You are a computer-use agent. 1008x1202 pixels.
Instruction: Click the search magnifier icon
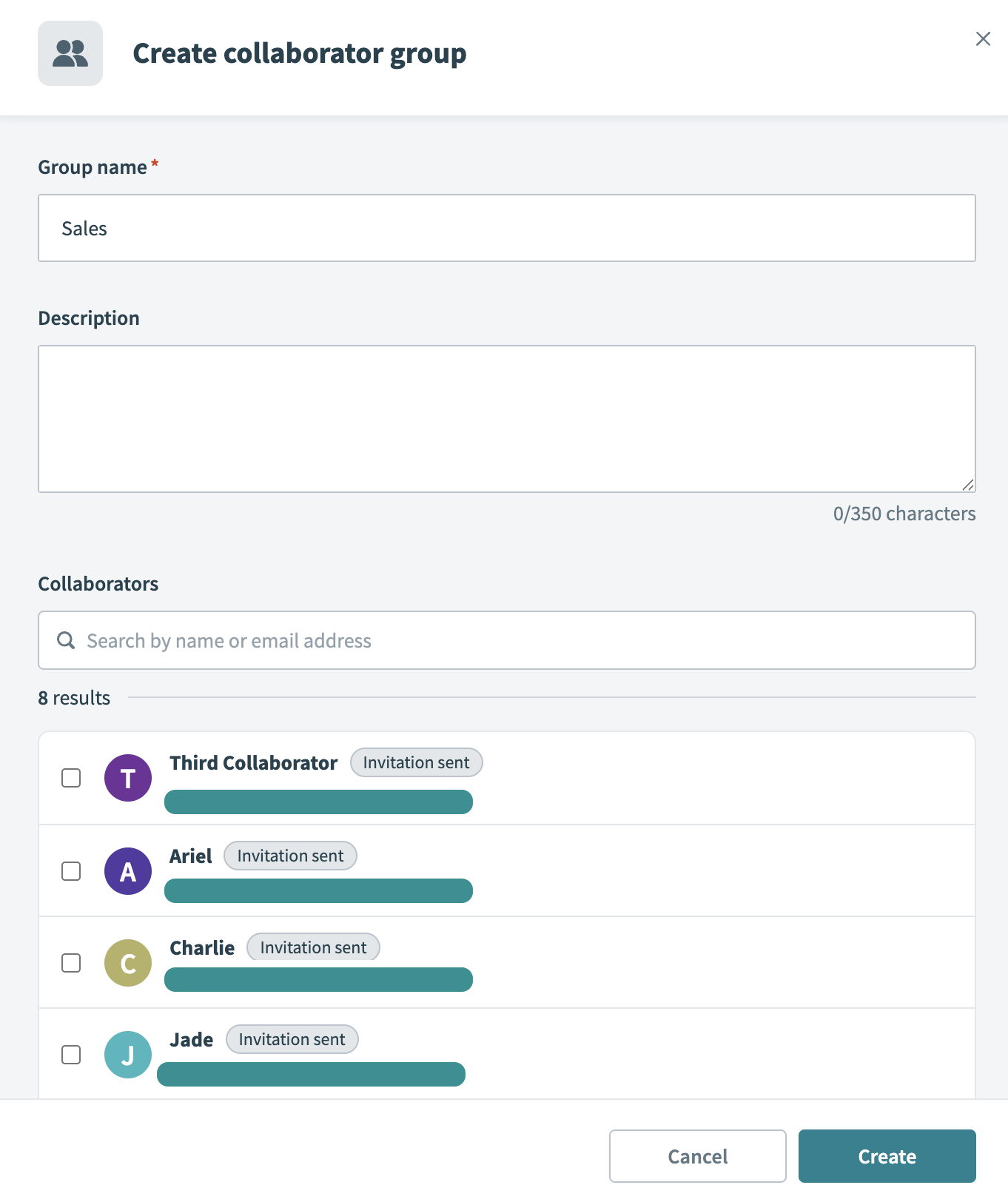66,639
